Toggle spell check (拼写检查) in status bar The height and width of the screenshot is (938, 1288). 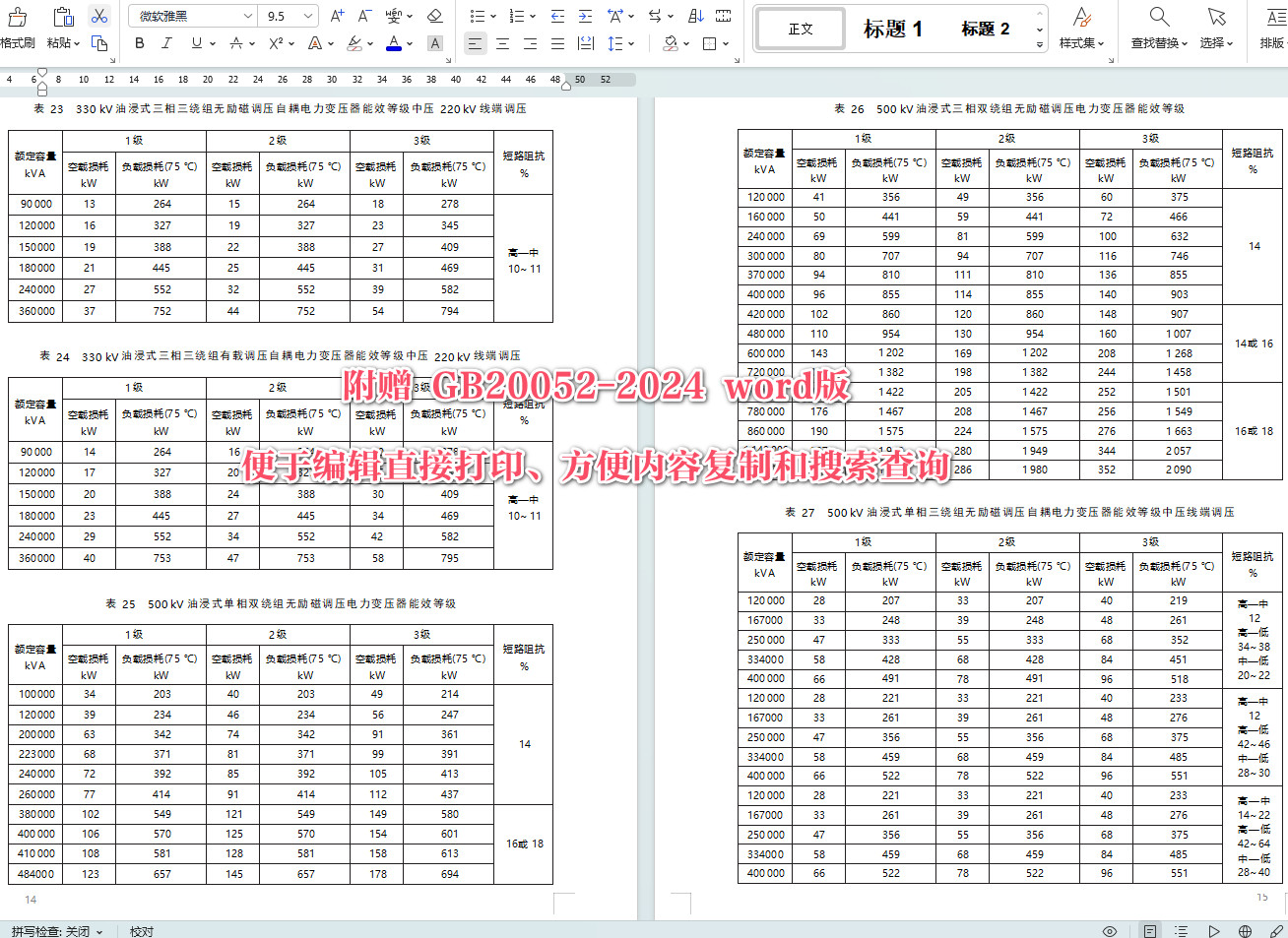click(x=49, y=931)
